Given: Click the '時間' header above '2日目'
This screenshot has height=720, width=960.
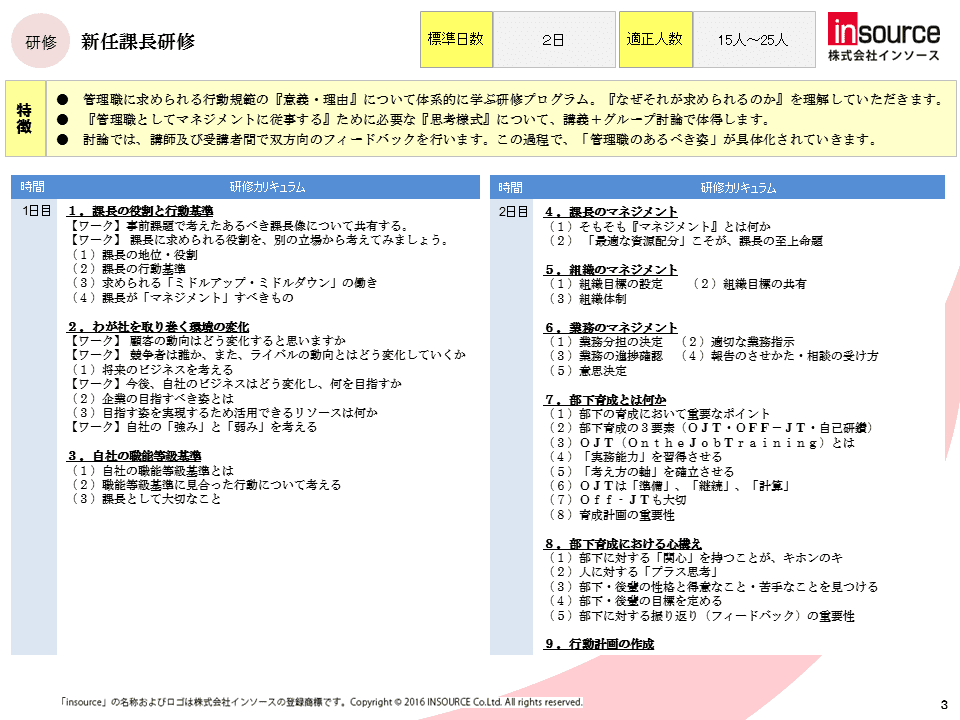Looking at the screenshot, I should click(510, 187).
